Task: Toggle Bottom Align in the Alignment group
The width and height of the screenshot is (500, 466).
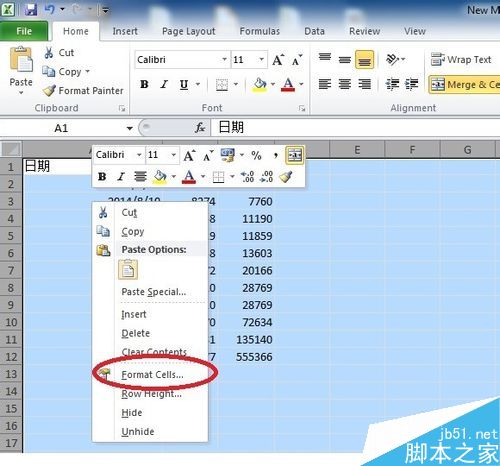Action: click(x=364, y=60)
